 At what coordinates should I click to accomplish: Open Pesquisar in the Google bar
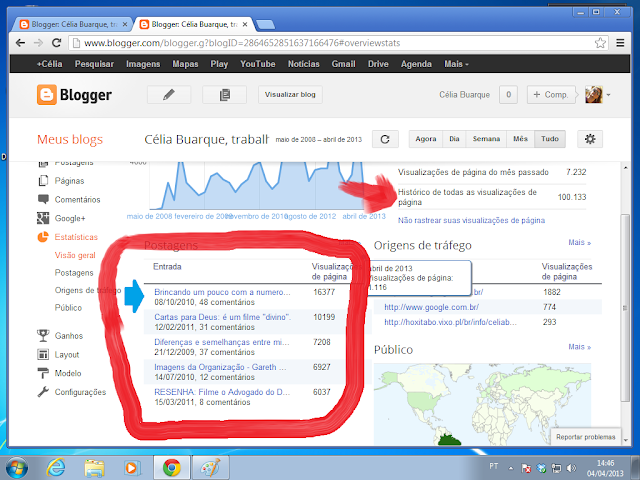(94, 64)
